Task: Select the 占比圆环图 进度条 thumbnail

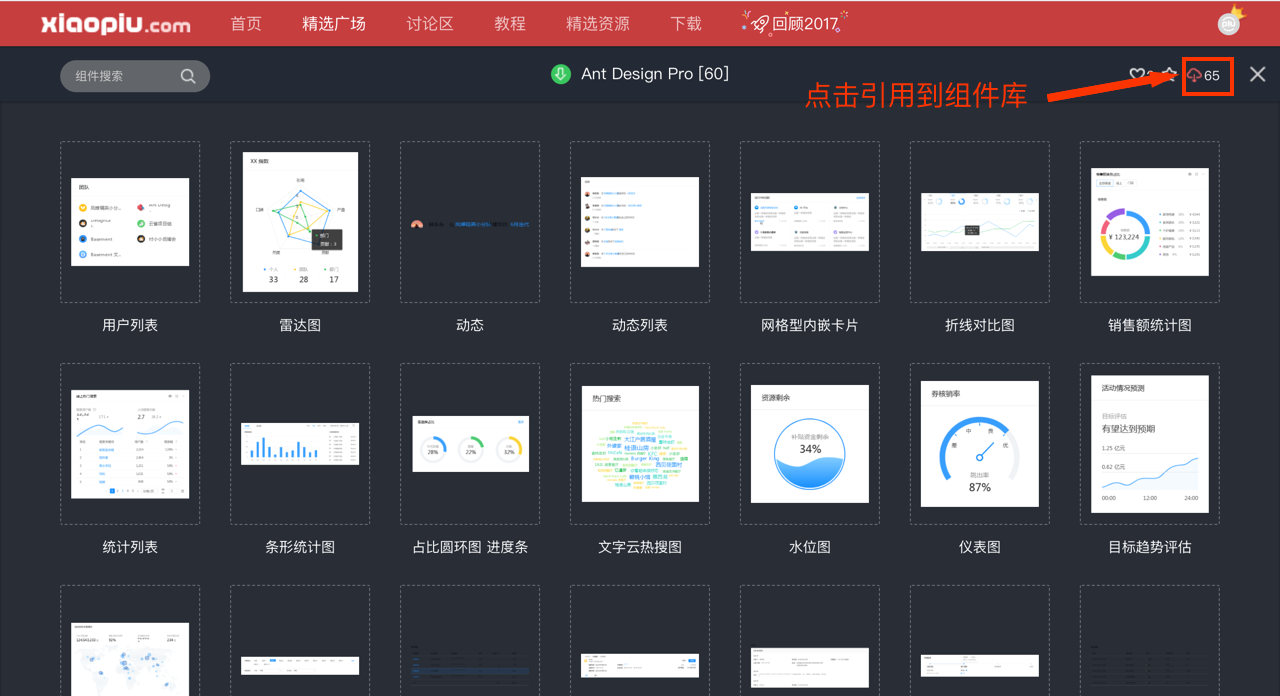Action: [x=470, y=444]
